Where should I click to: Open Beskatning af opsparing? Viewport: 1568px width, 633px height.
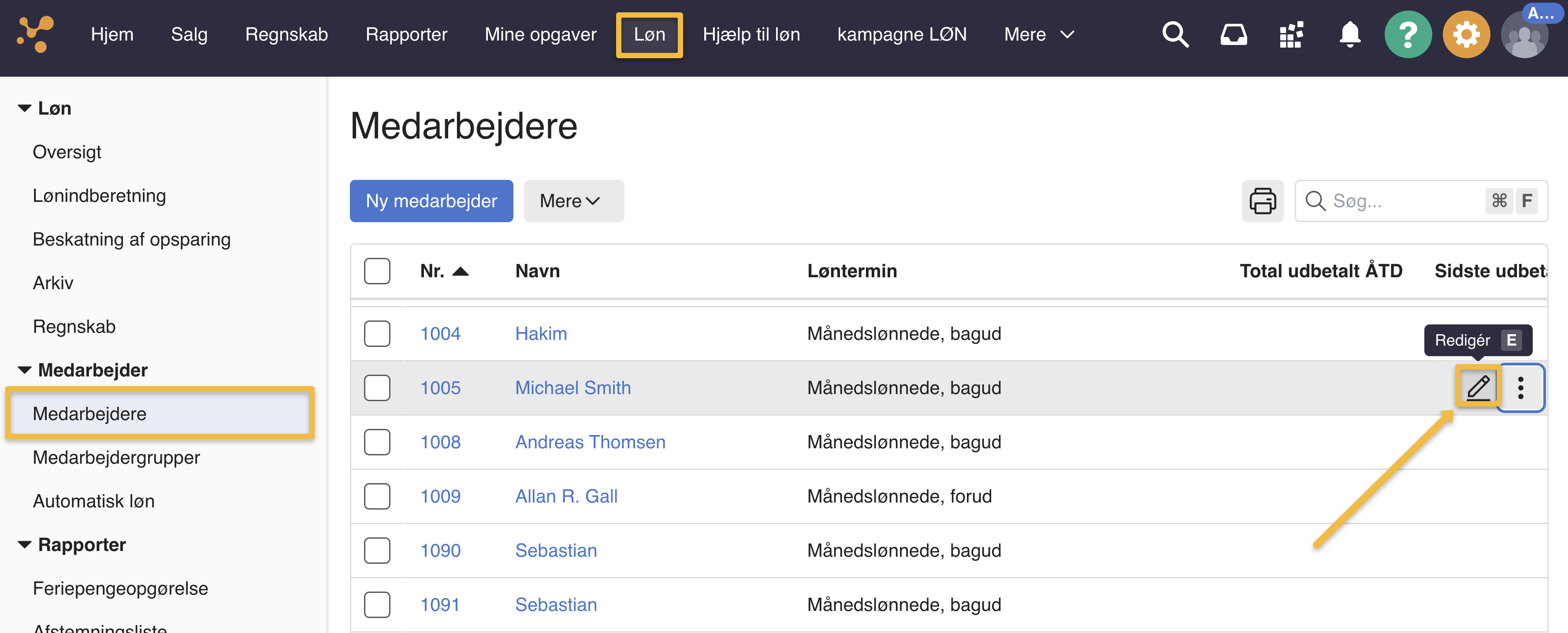coord(131,239)
